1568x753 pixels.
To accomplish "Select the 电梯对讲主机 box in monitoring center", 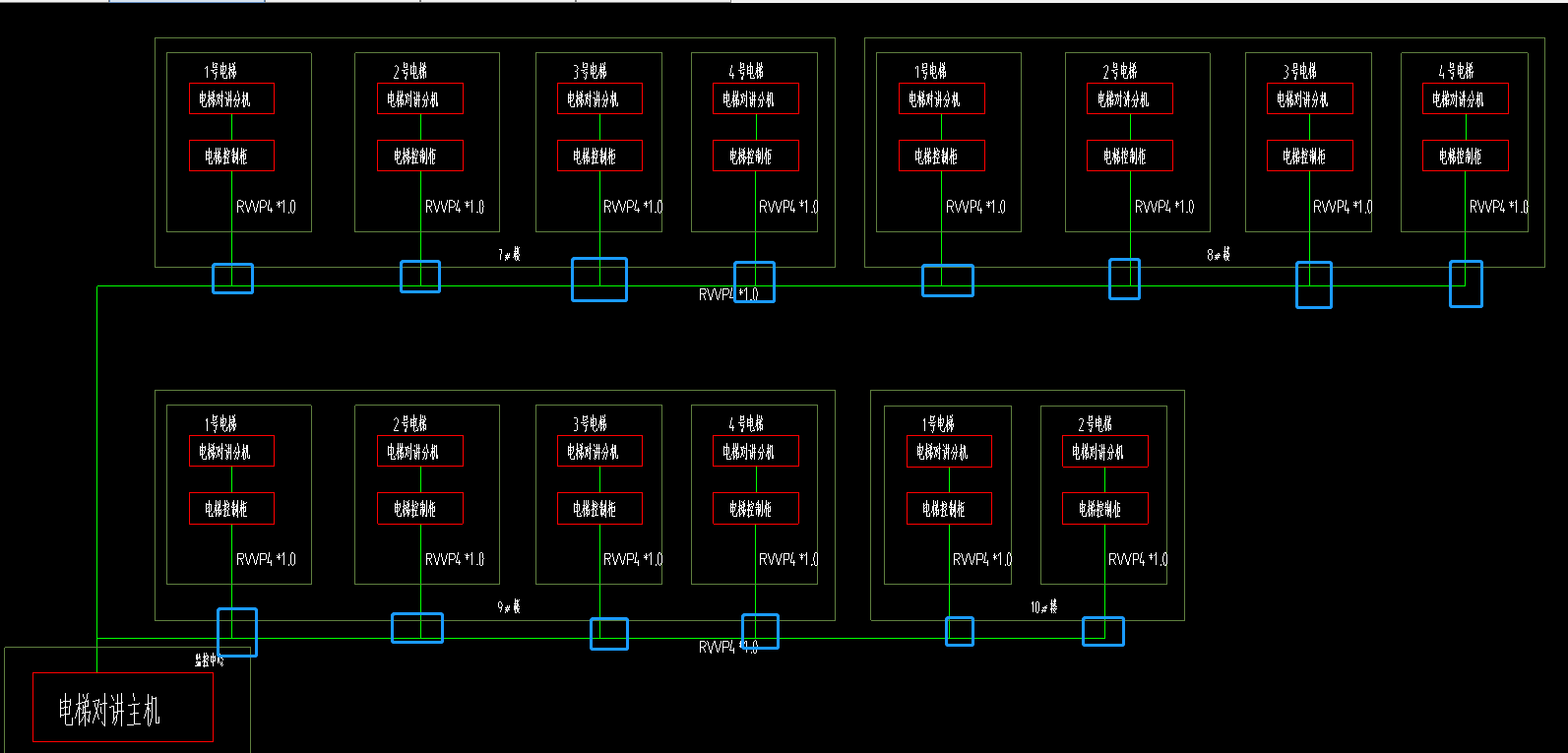I will click(x=123, y=707).
